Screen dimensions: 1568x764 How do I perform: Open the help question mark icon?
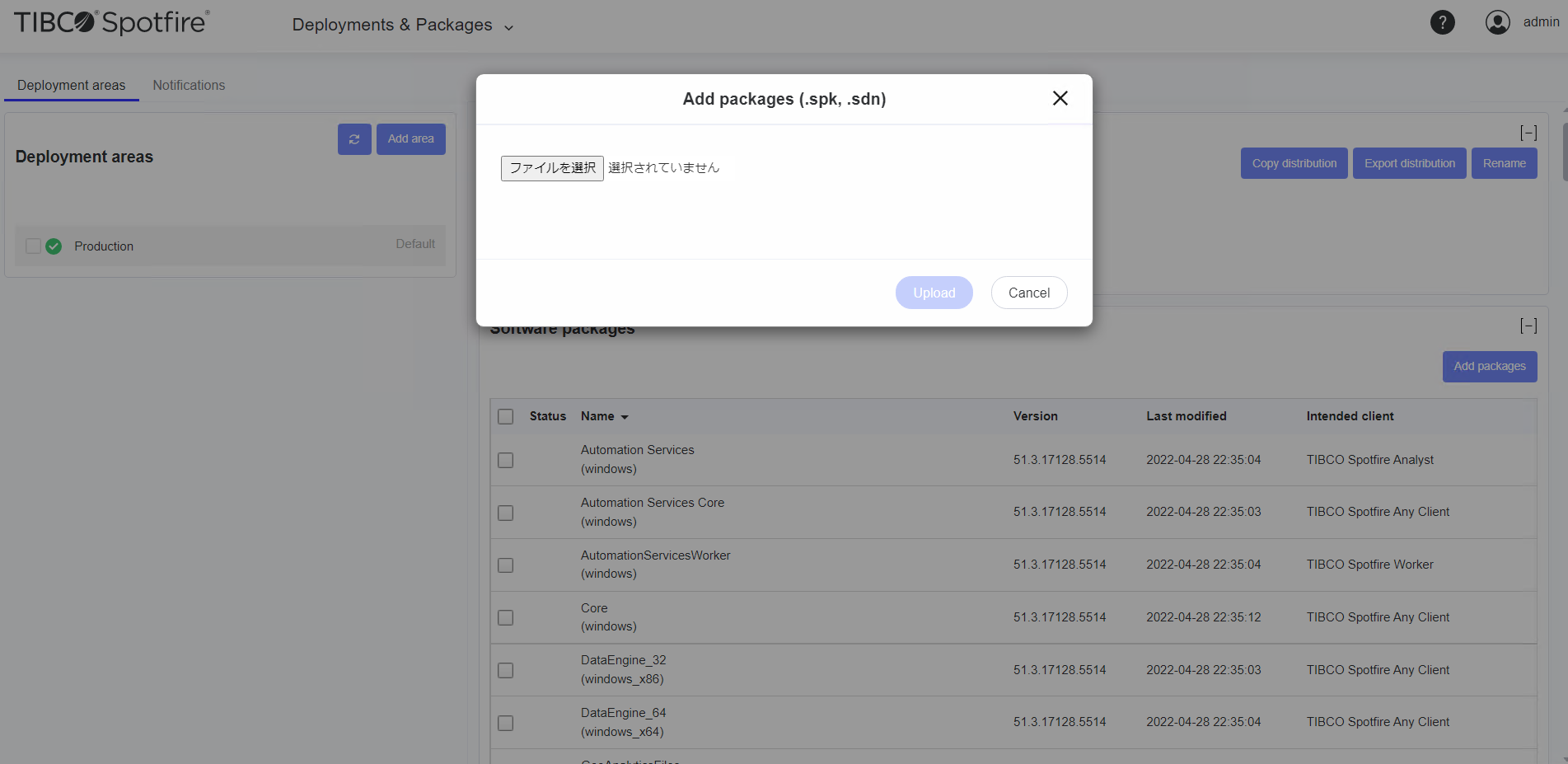tap(1442, 22)
